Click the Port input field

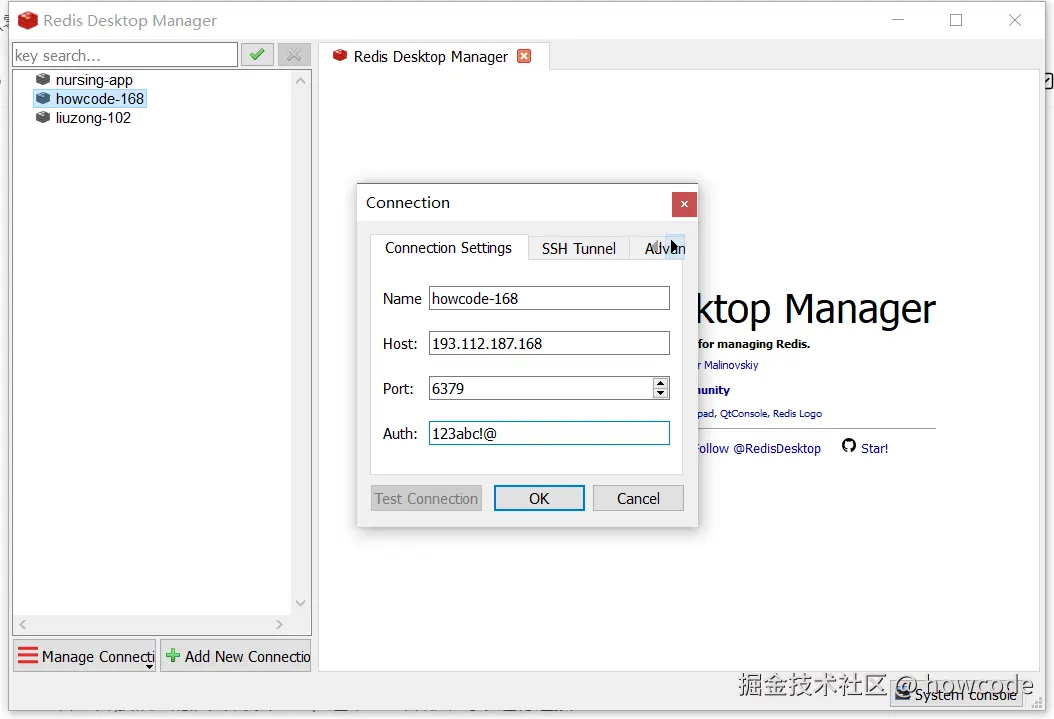(540, 388)
